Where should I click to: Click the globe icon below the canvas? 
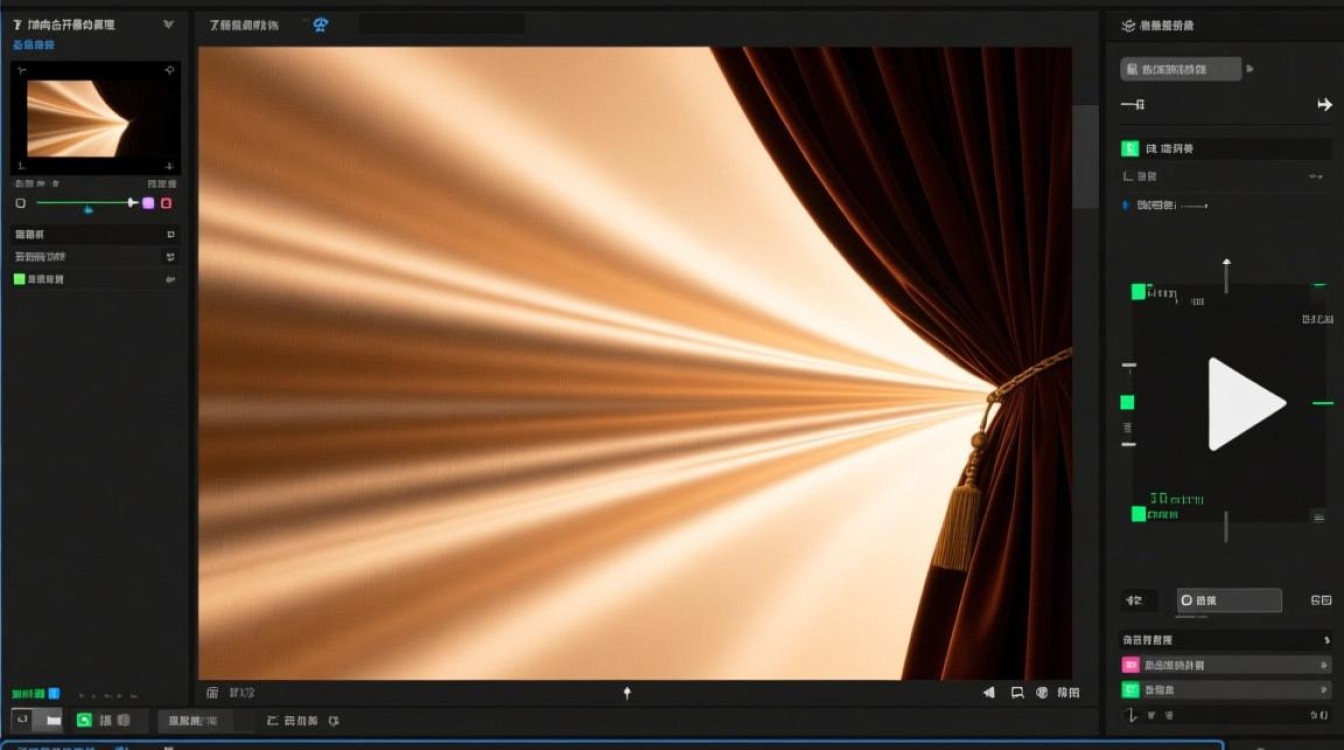tap(1042, 692)
